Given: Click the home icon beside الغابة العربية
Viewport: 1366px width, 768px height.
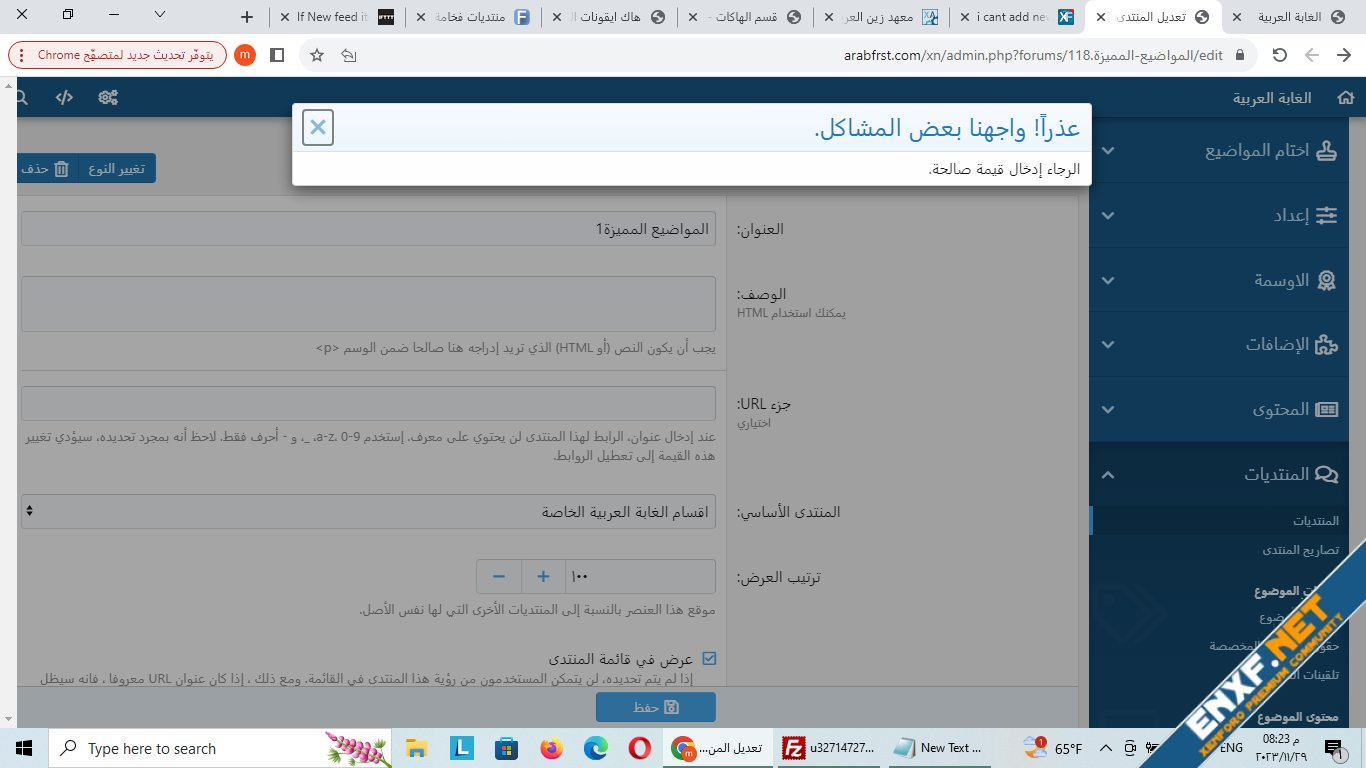Looking at the screenshot, I should [1345, 98].
